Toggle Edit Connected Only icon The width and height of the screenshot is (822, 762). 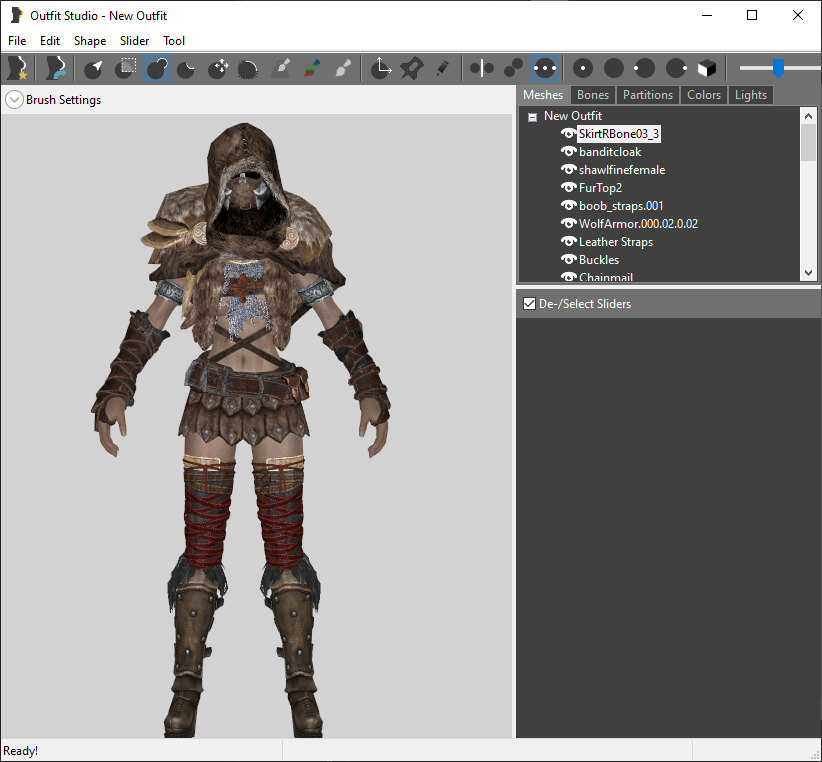point(513,68)
